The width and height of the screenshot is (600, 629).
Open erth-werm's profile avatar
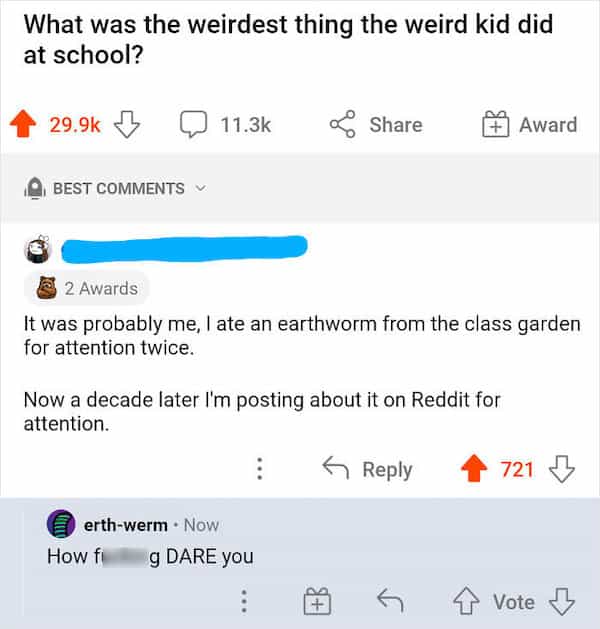pos(61,525)
